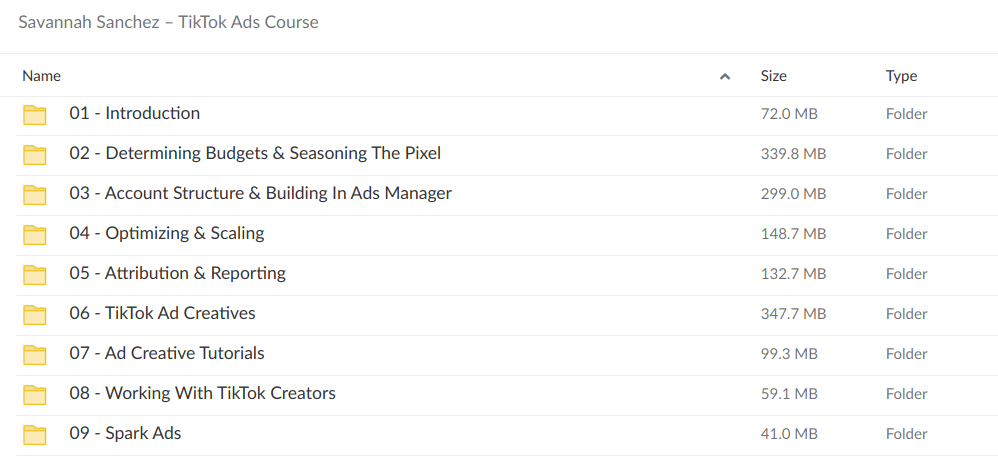This screenshot has width=998, height=476.
Task: Click the folder icon beside 01 - Introduction
Action: [x=35, y=114]
